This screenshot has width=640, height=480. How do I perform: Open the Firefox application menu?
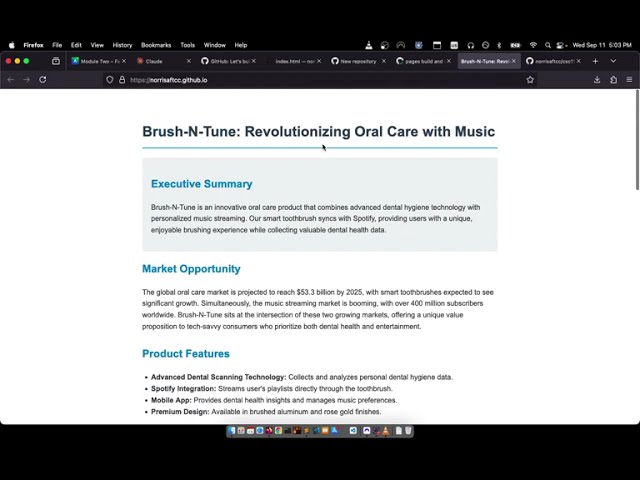(33, 45)
